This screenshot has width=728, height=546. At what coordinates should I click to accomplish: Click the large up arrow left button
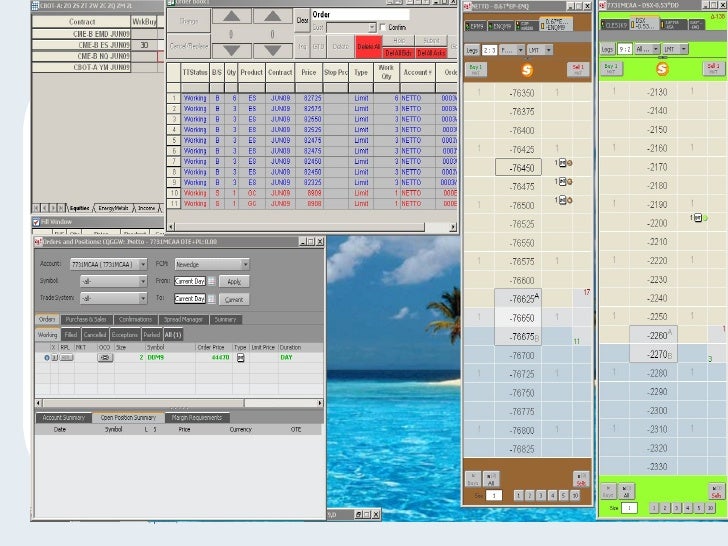click(x=229, y=16)
